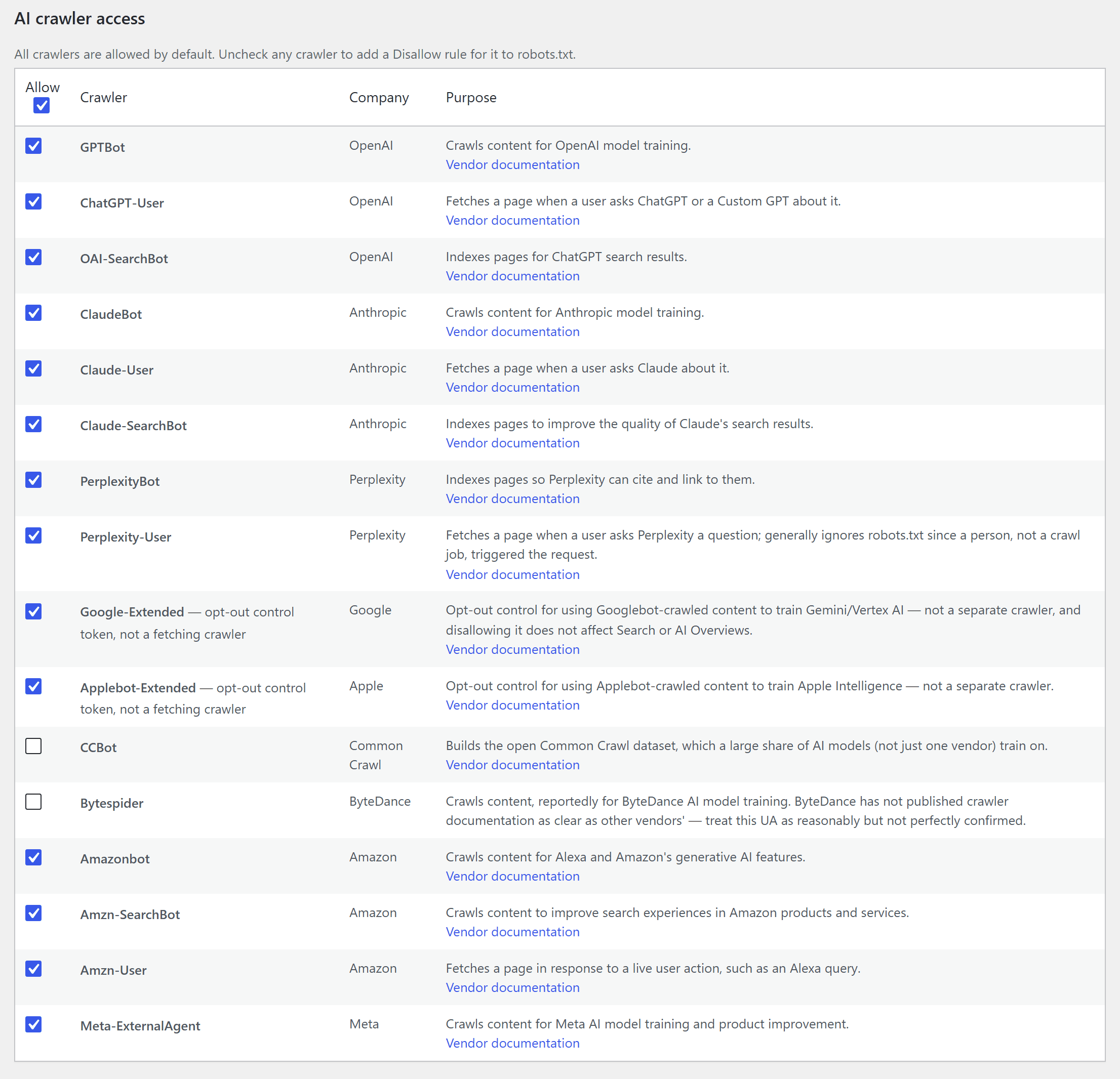
Task: Disable the OAI-SearchBot crawler checkbox
Action: pos(34,257)
